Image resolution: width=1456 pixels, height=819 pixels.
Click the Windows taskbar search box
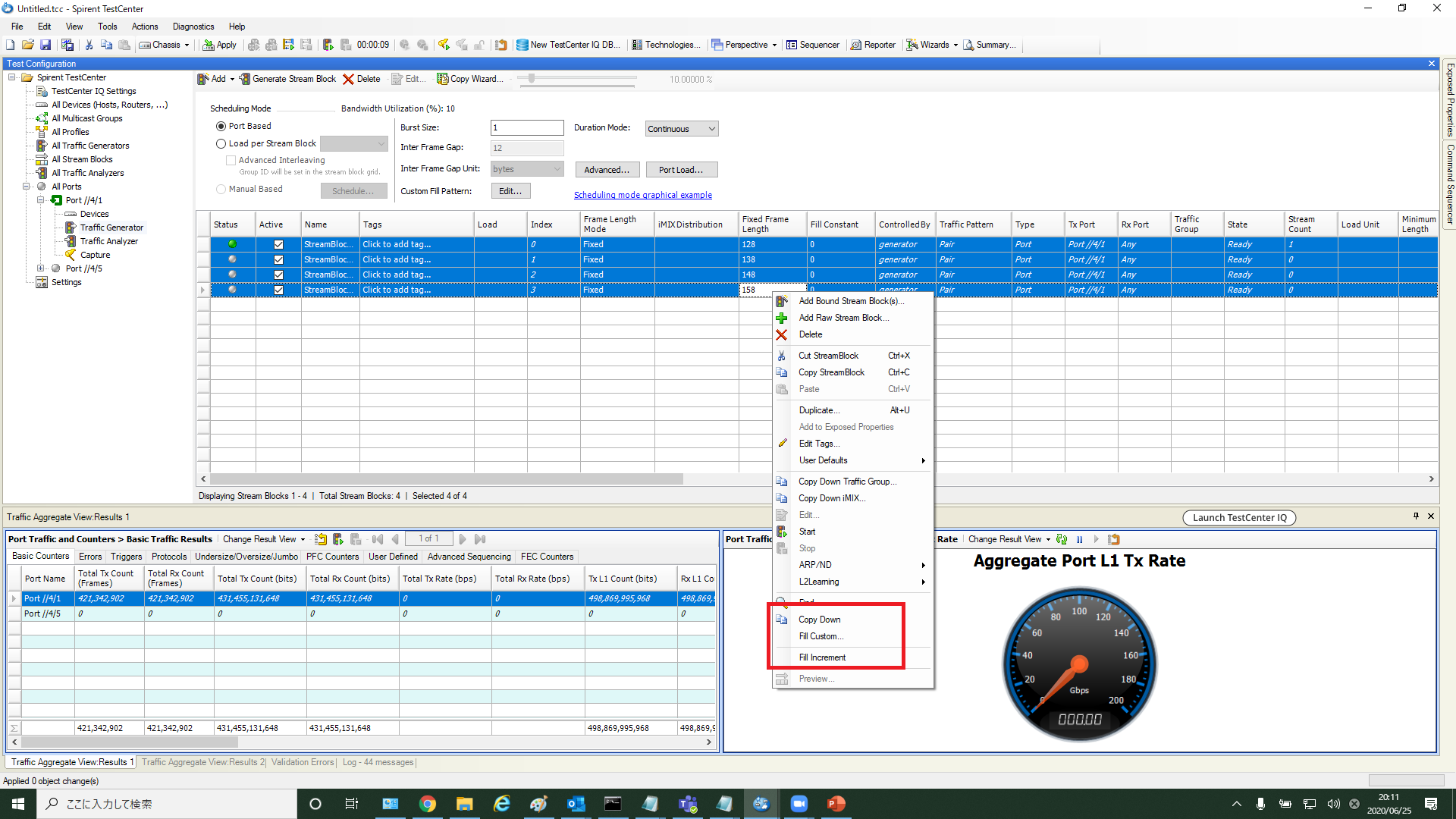coord(167,804)
